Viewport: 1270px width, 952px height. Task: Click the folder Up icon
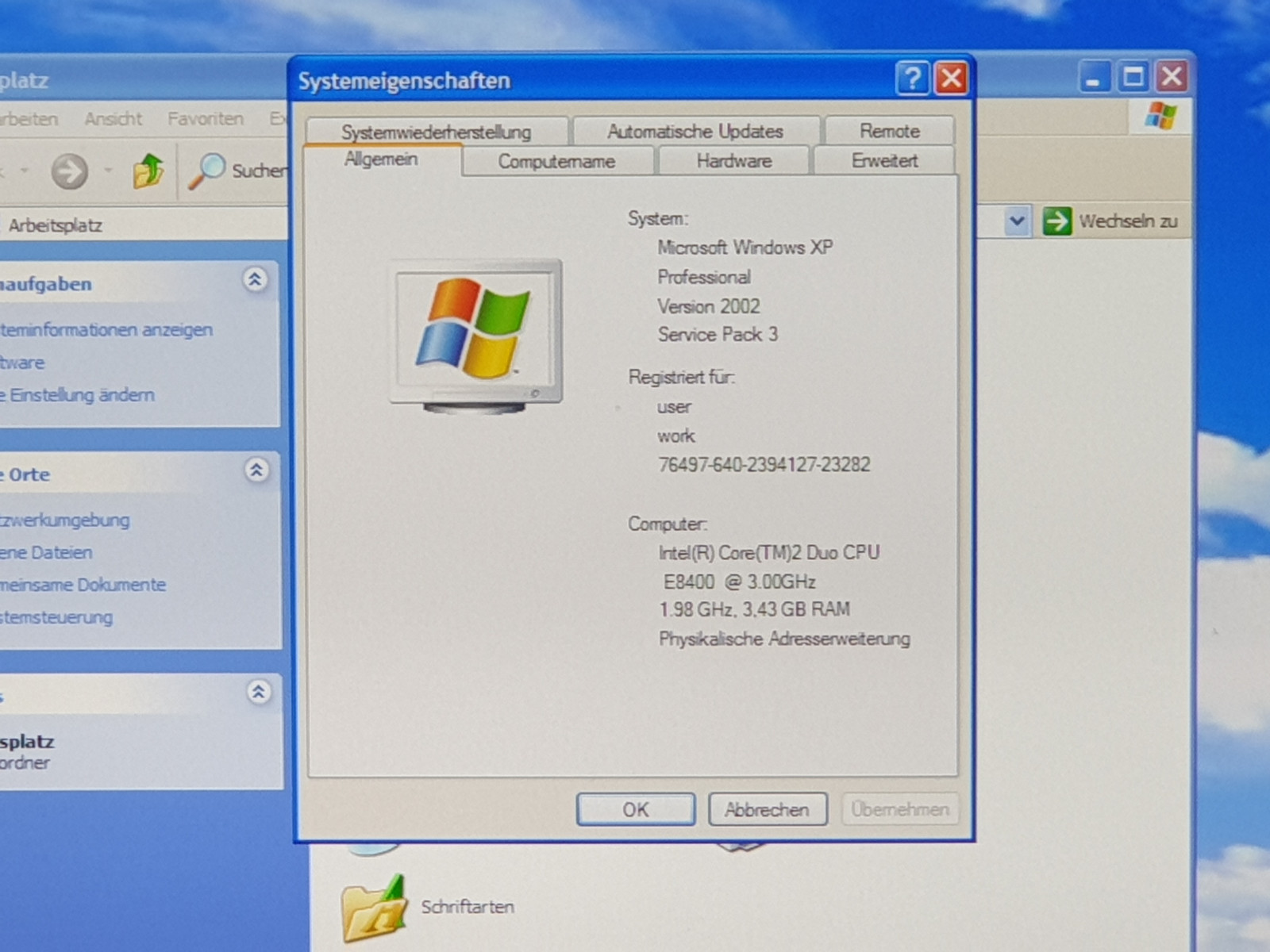pyautogui.click(x=148, y=171)
